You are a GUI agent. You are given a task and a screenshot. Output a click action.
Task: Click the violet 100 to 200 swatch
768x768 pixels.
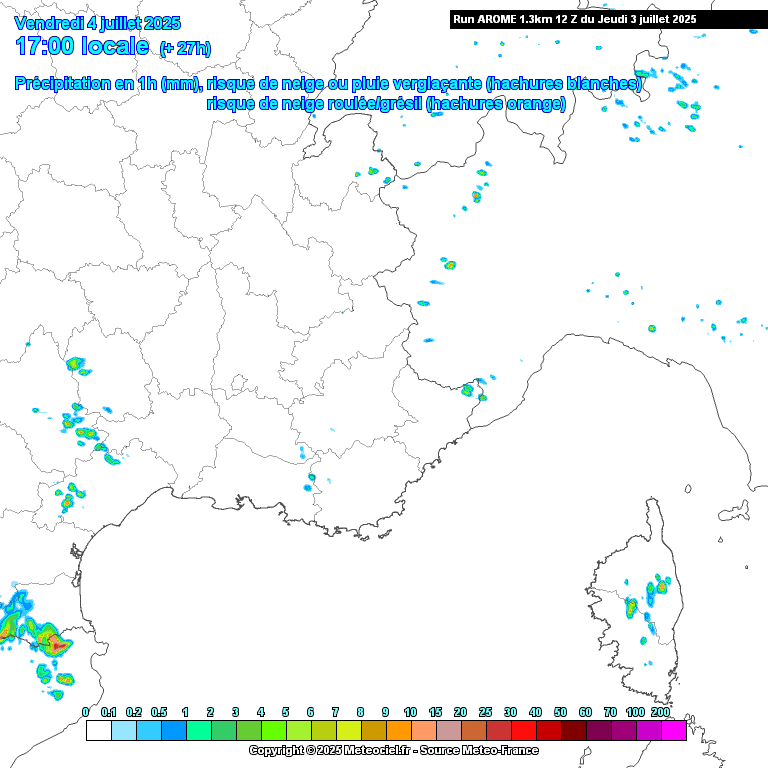tap(648, 730)
